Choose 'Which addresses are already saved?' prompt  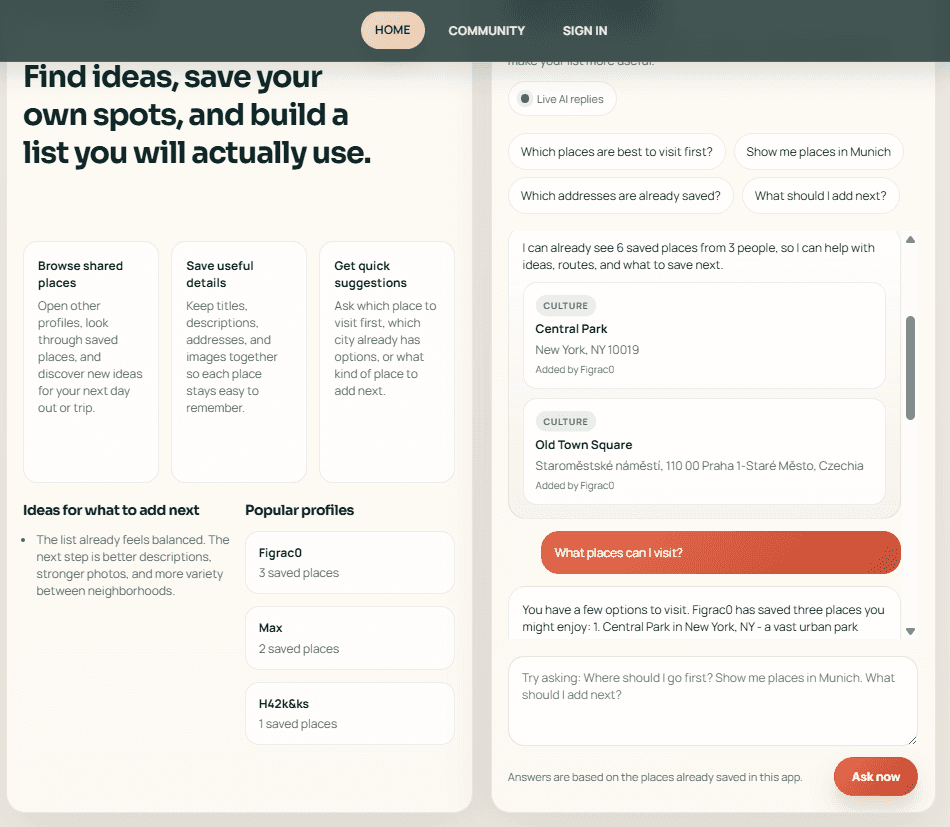tap(620, 195)
